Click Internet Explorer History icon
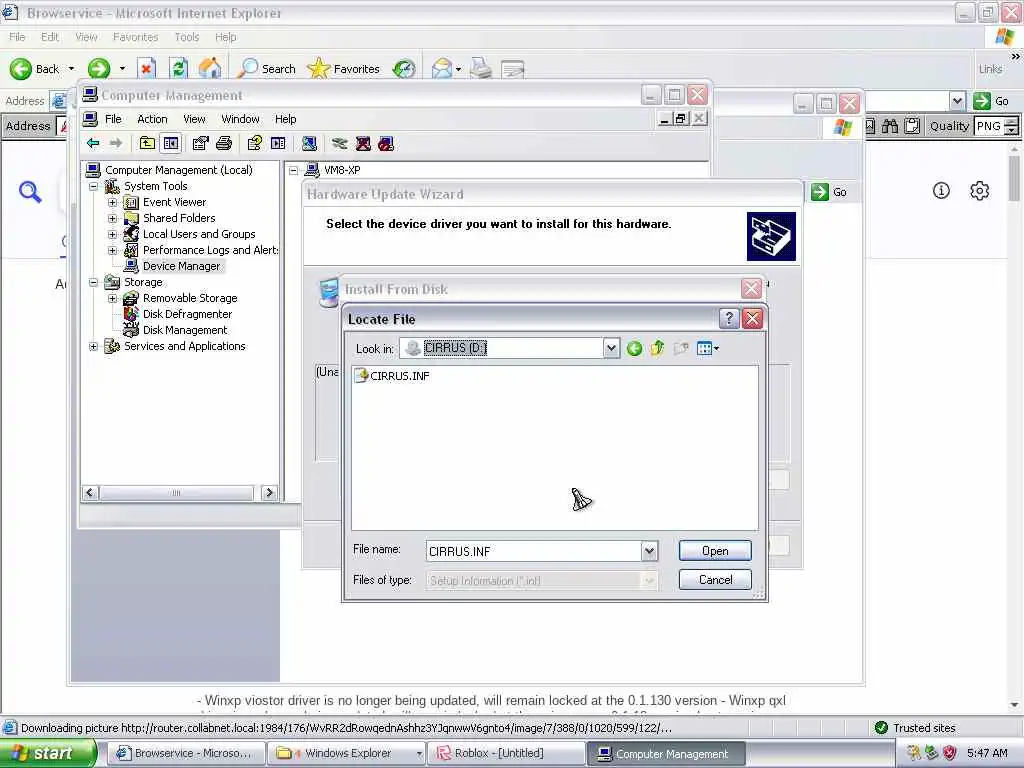The width and height of the screenshot is (1024, 768). click(x=404, y=69)
